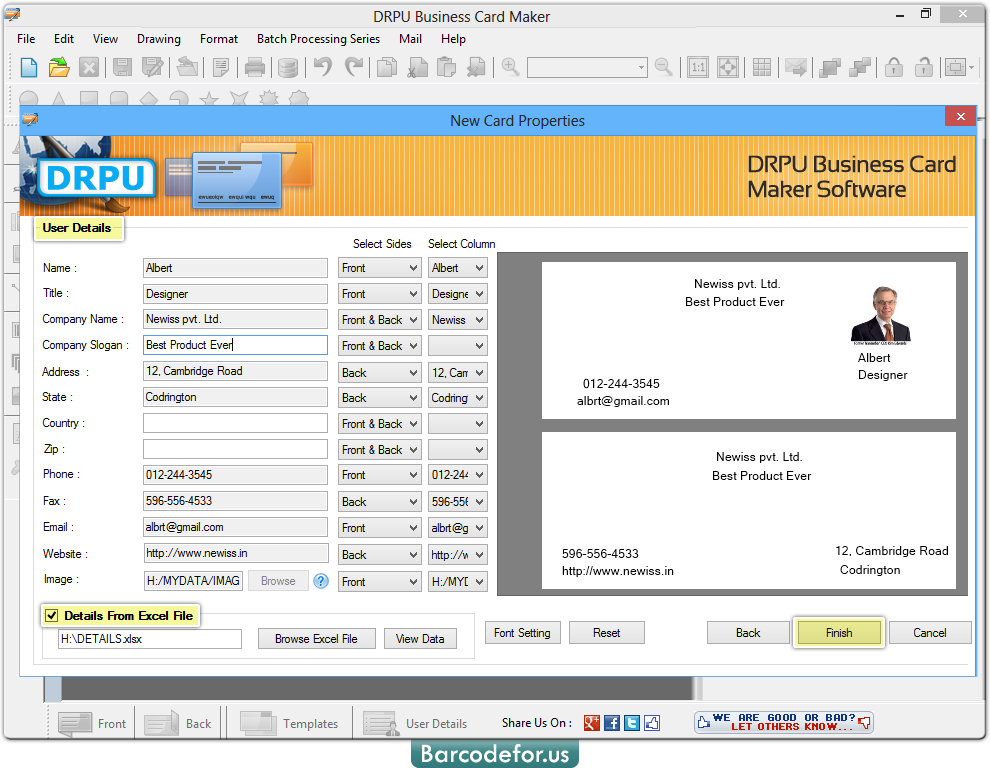Screen dimensions: 990x768
Task: Click the Reset button
Action: click(x=607, y=633)
